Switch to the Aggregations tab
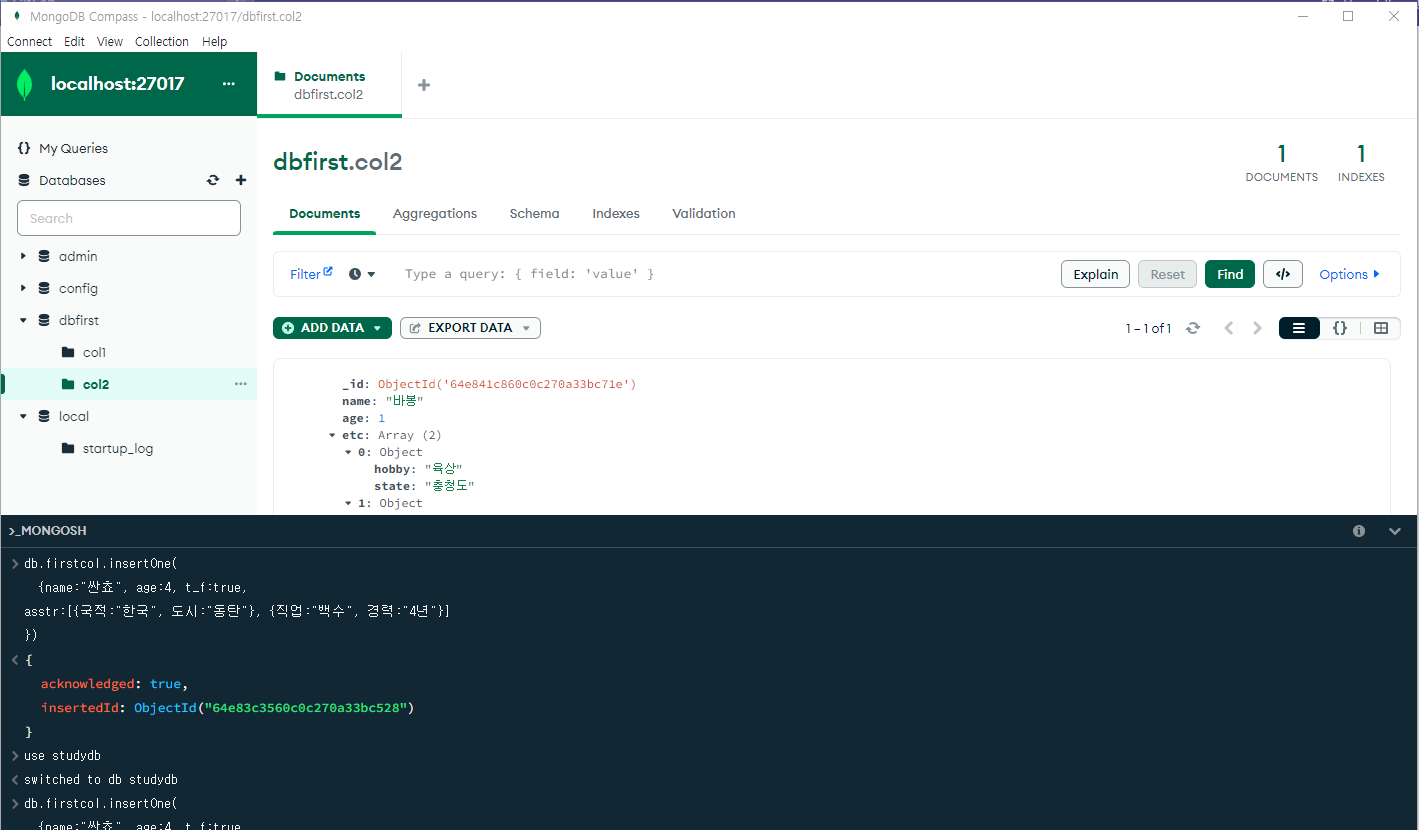Viewport: 1419px width, 830px height. coord(435,214)
